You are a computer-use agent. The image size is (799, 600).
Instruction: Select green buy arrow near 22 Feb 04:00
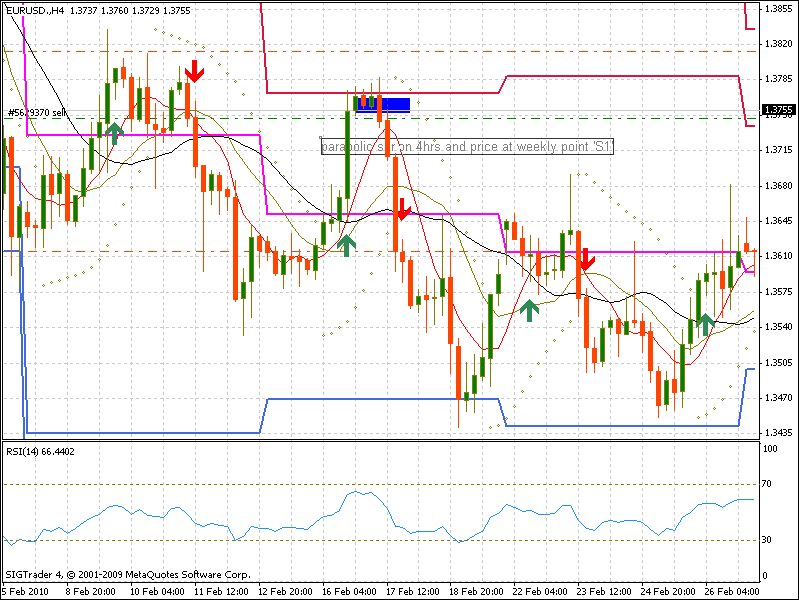pyautogui.click(x=529, y=309)
